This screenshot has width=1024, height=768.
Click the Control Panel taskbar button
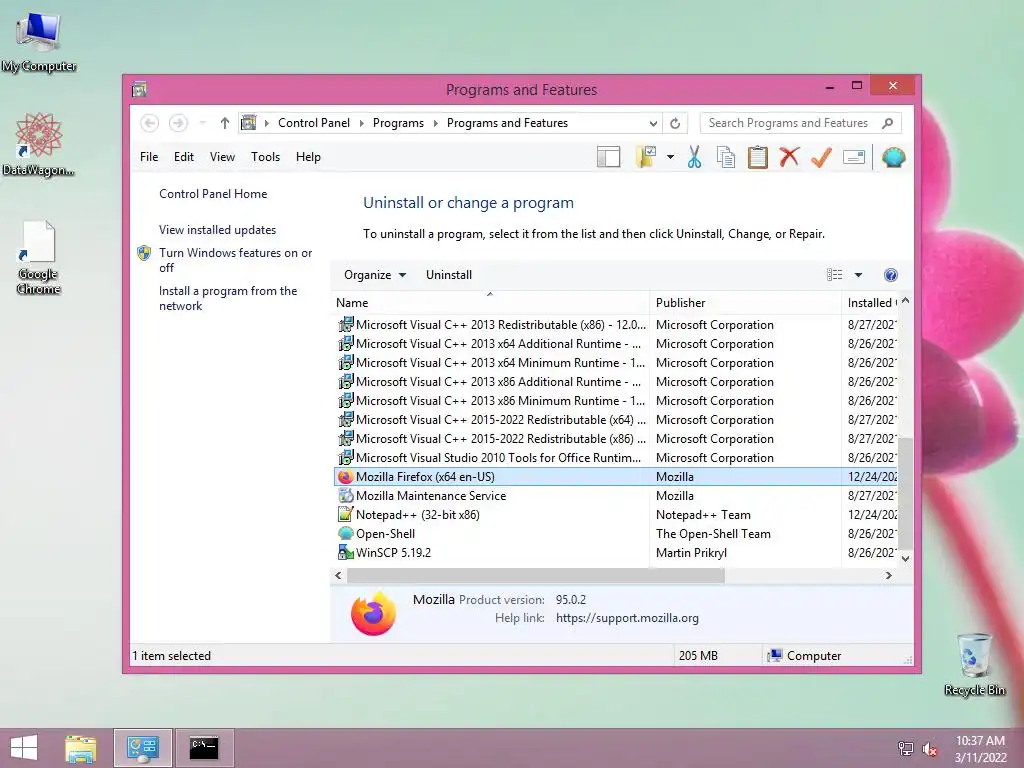143,748
